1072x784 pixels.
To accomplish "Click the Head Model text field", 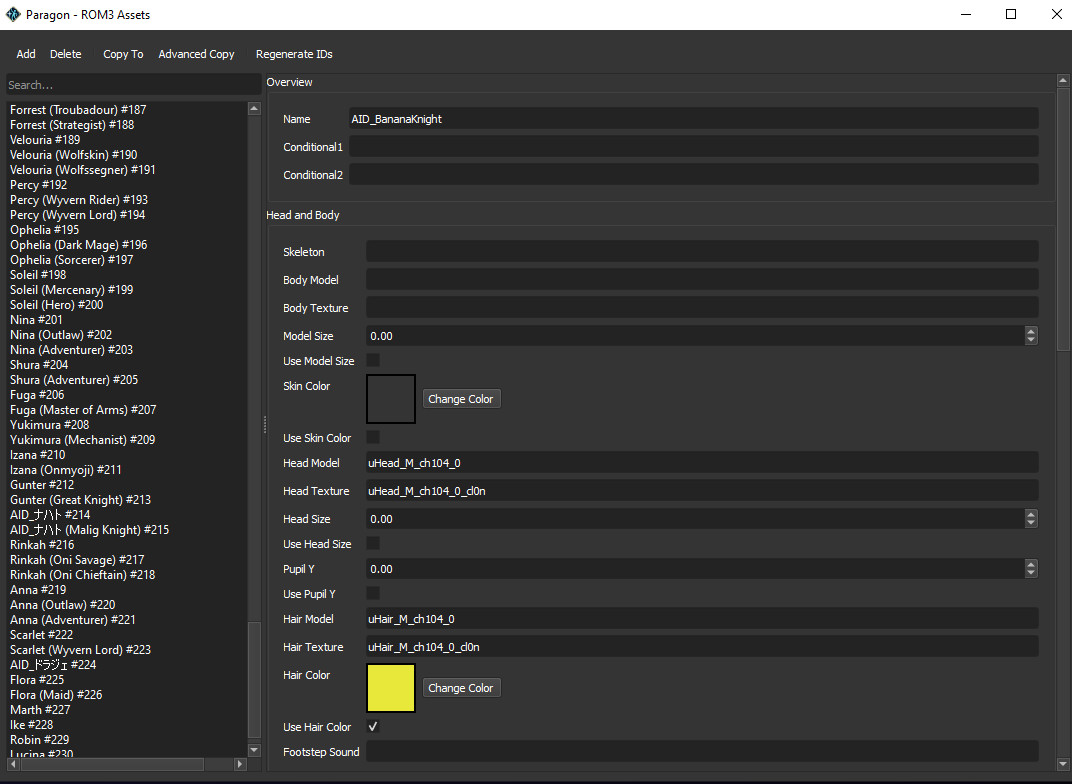I will pyautogui.click(x=701, y=463).
